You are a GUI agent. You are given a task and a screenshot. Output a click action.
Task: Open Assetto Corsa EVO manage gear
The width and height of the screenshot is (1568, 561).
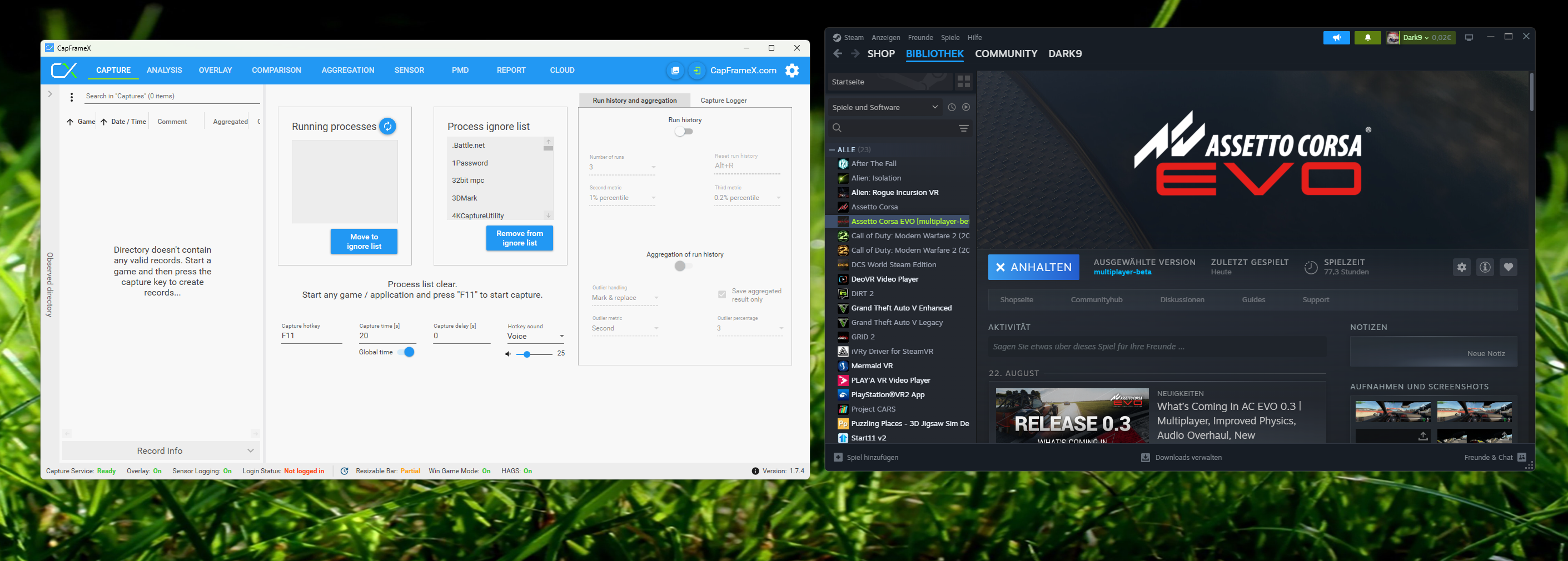pos(1461,267)
